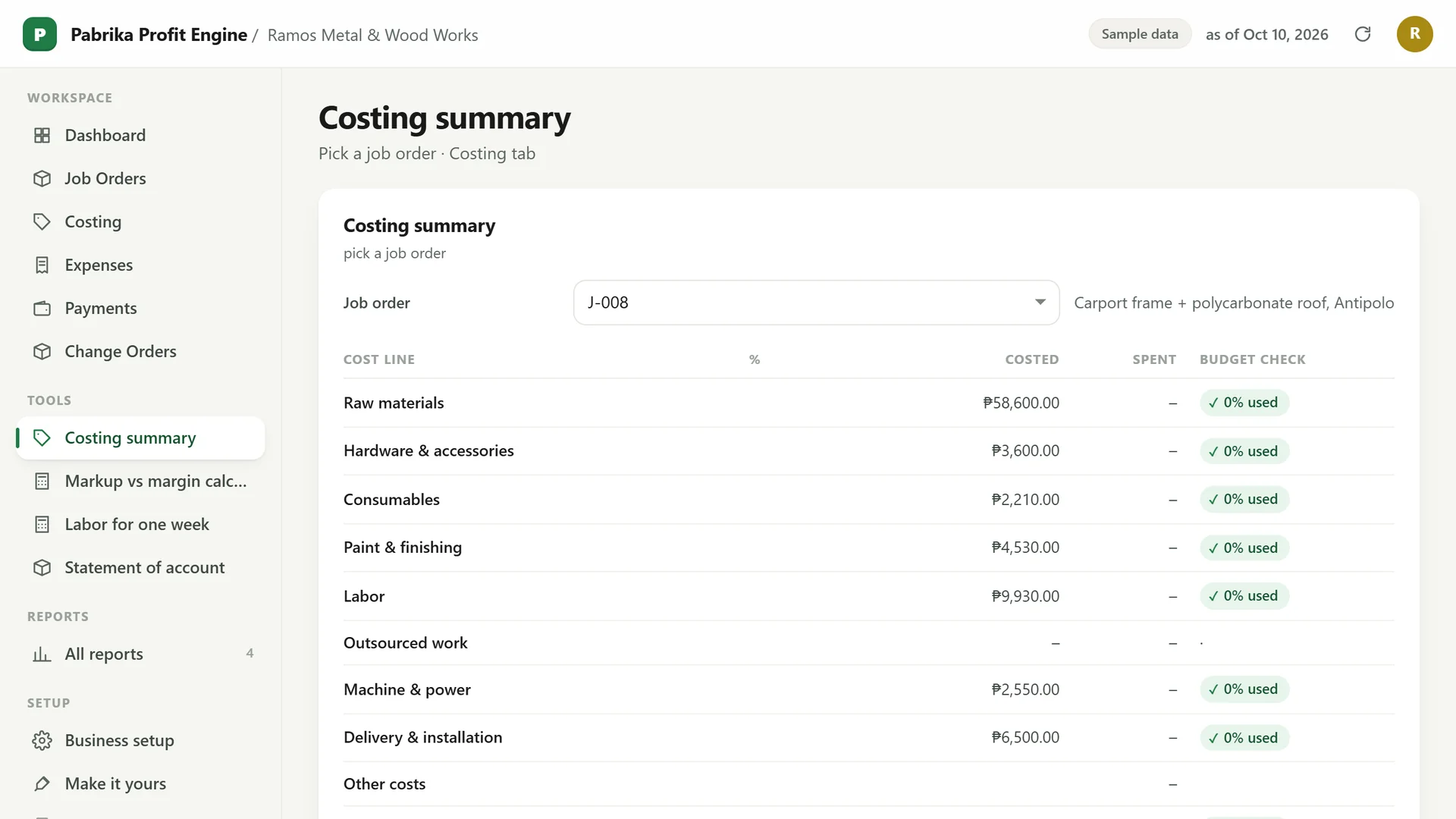Click the ₱58,600.00 costed amount
Screen dimensions: 1456x819
point(1021,403)
